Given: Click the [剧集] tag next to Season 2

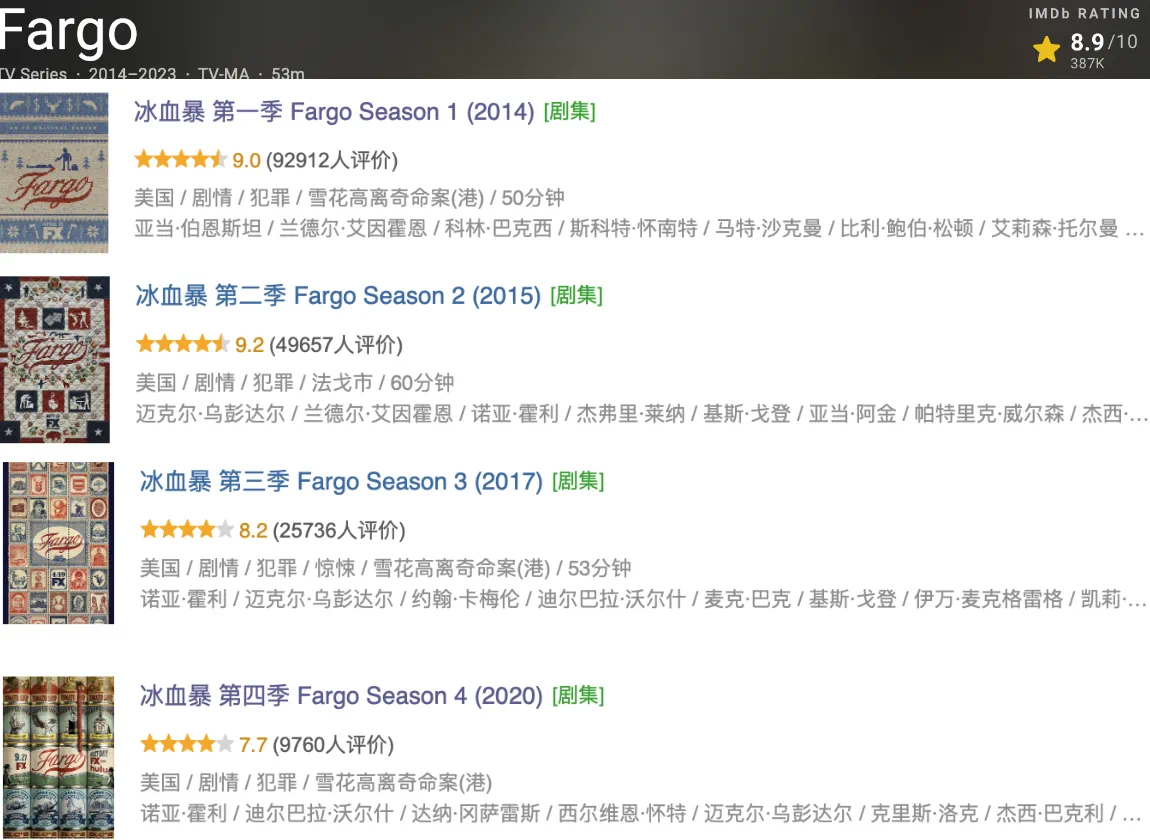Looking at the screenshot, I should 576,296.
